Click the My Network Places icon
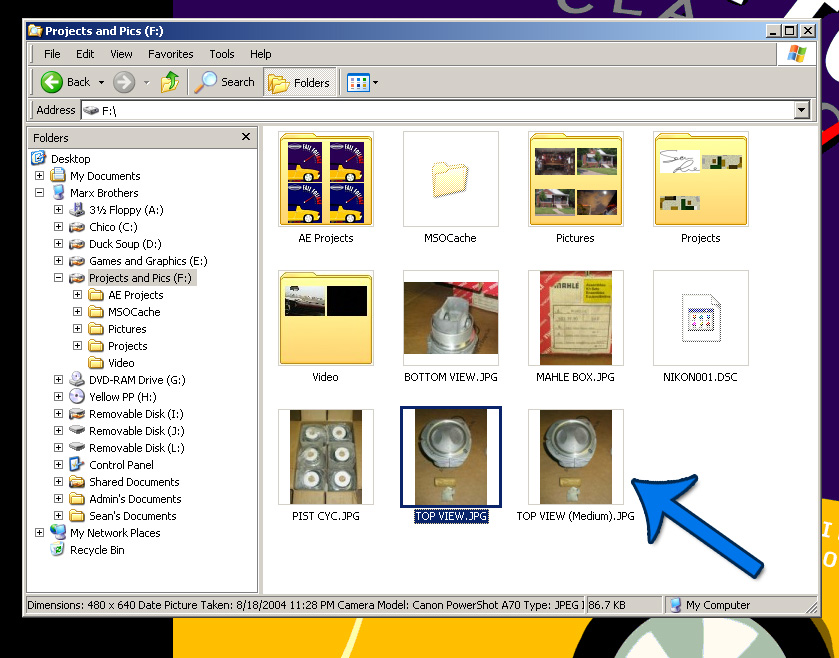 [x=58, y=532]
